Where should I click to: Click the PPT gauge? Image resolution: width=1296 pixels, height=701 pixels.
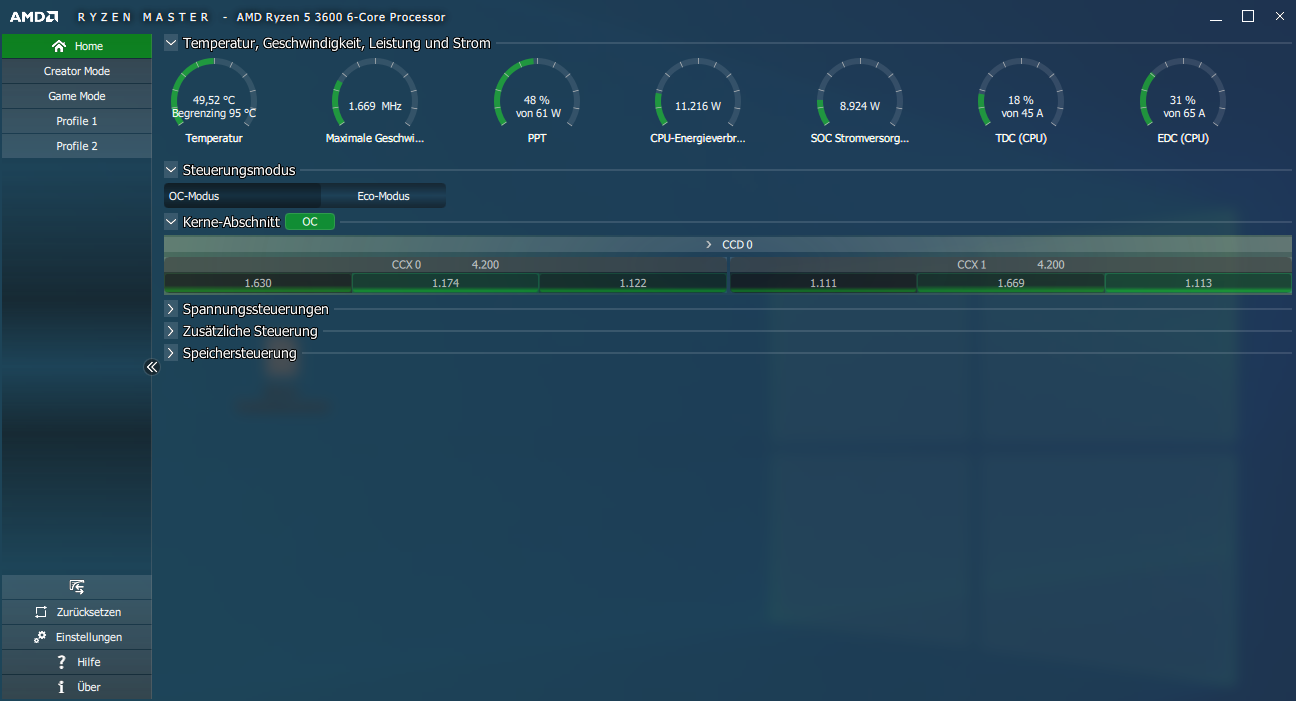pos(537,99)
